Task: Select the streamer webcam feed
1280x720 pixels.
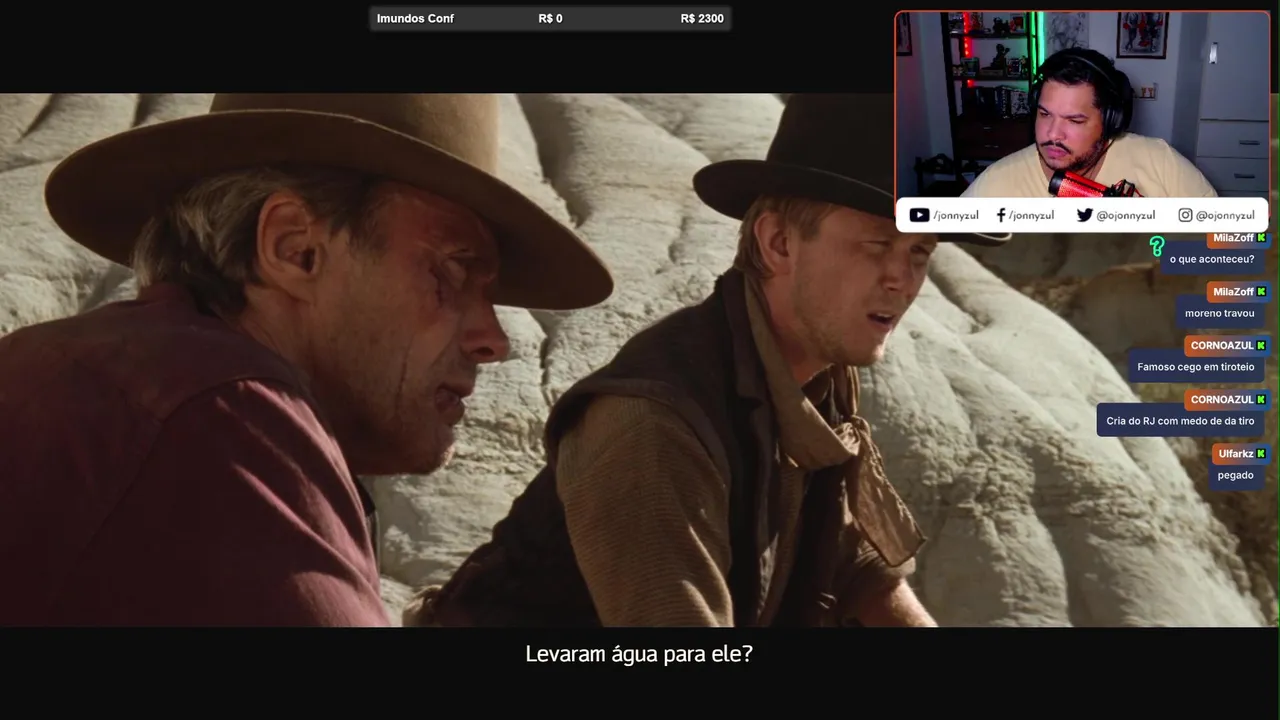Action: click(1082, 104)
